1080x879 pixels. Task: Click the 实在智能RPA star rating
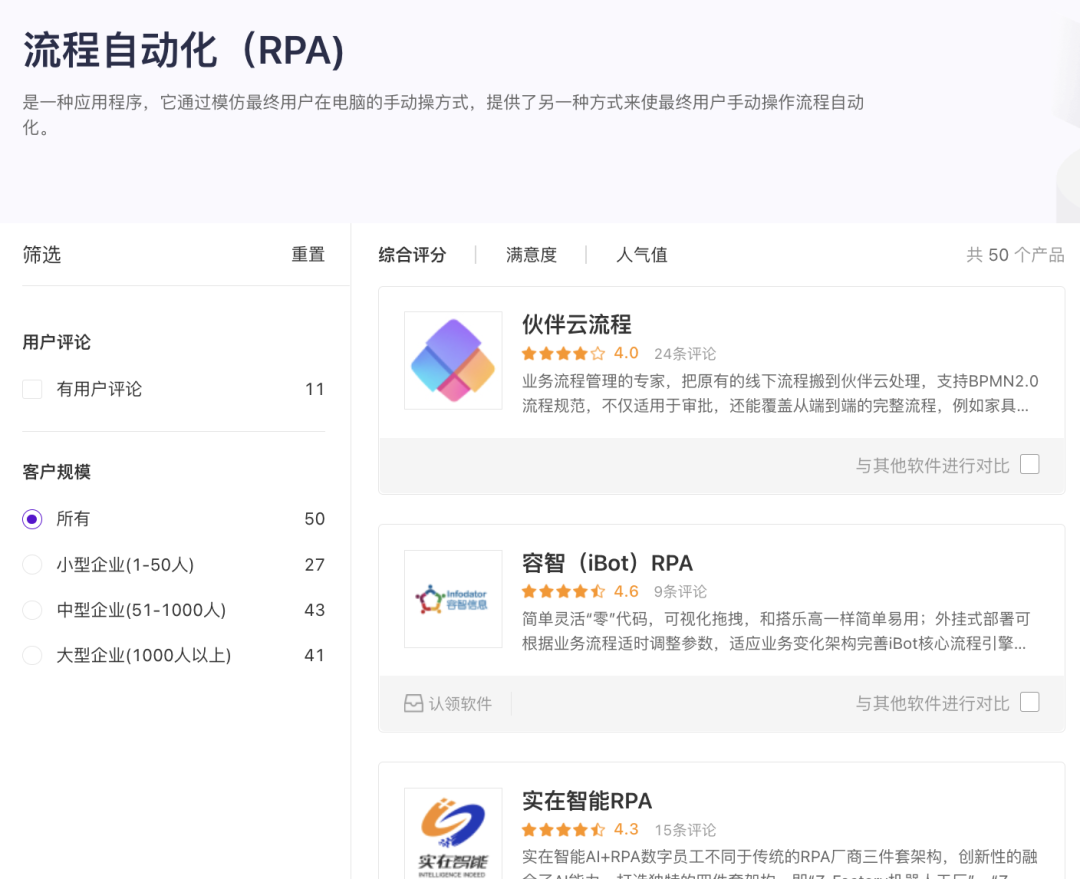(563, 830)
